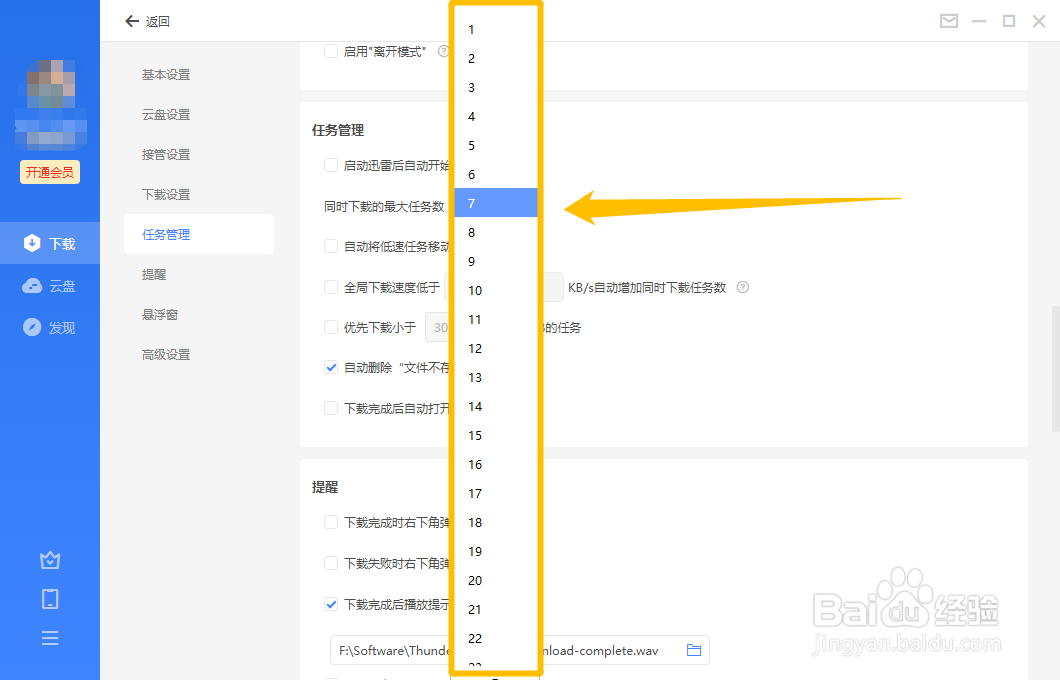Browse folder icon for download-complete.wav

694,650
